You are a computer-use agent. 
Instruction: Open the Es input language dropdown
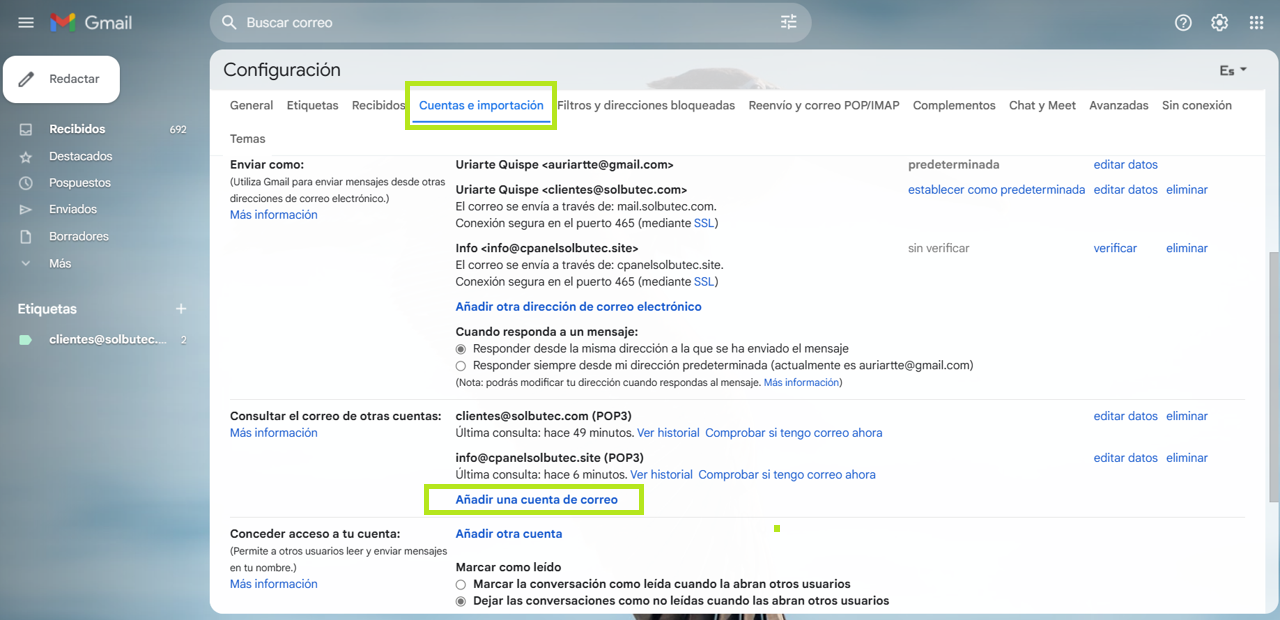pos(1233,70)
